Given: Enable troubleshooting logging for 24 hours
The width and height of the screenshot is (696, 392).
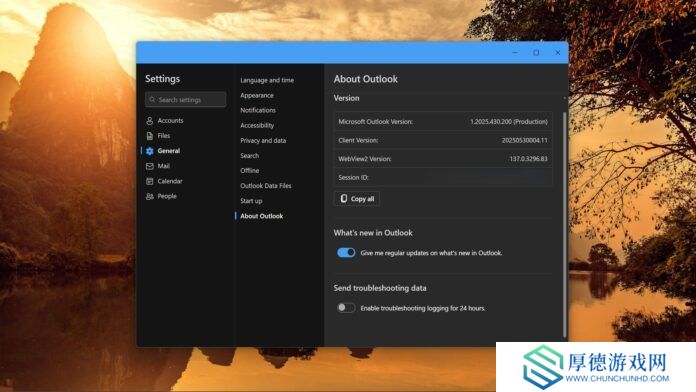Looking at the screenshot, I should click(x=346, y=308).
